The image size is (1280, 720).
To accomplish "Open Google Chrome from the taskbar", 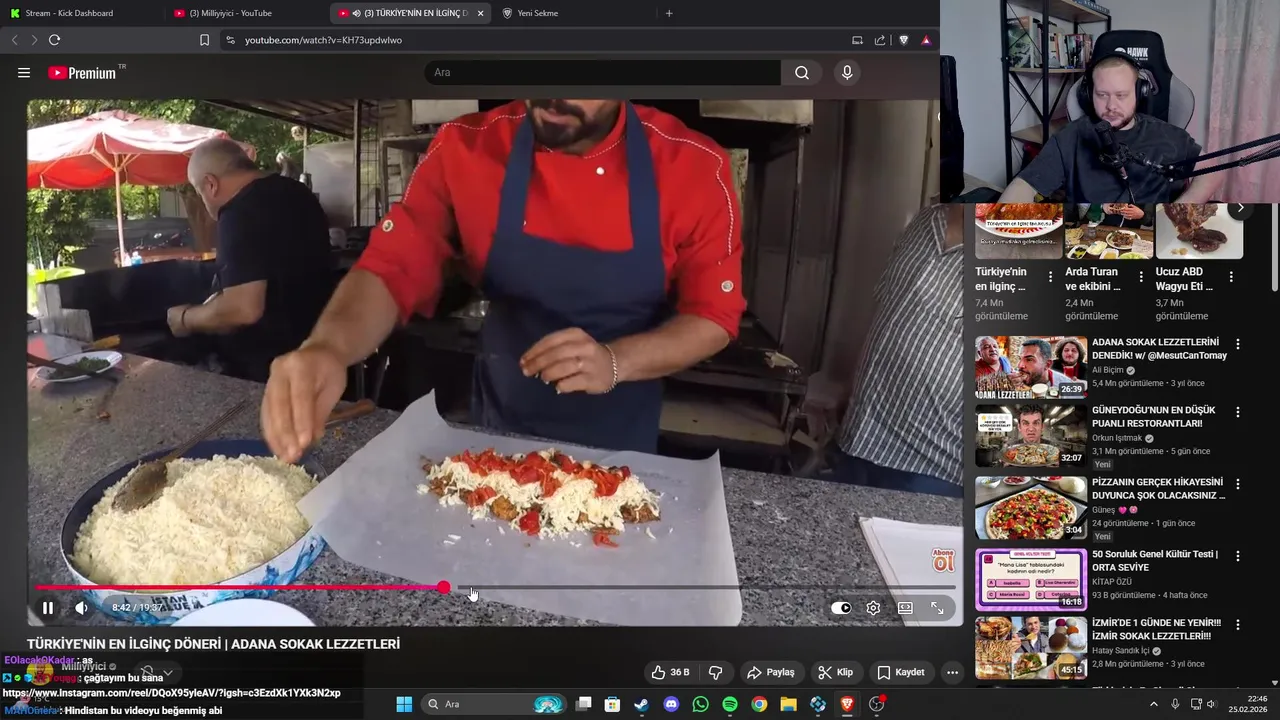I will [759, 704].
